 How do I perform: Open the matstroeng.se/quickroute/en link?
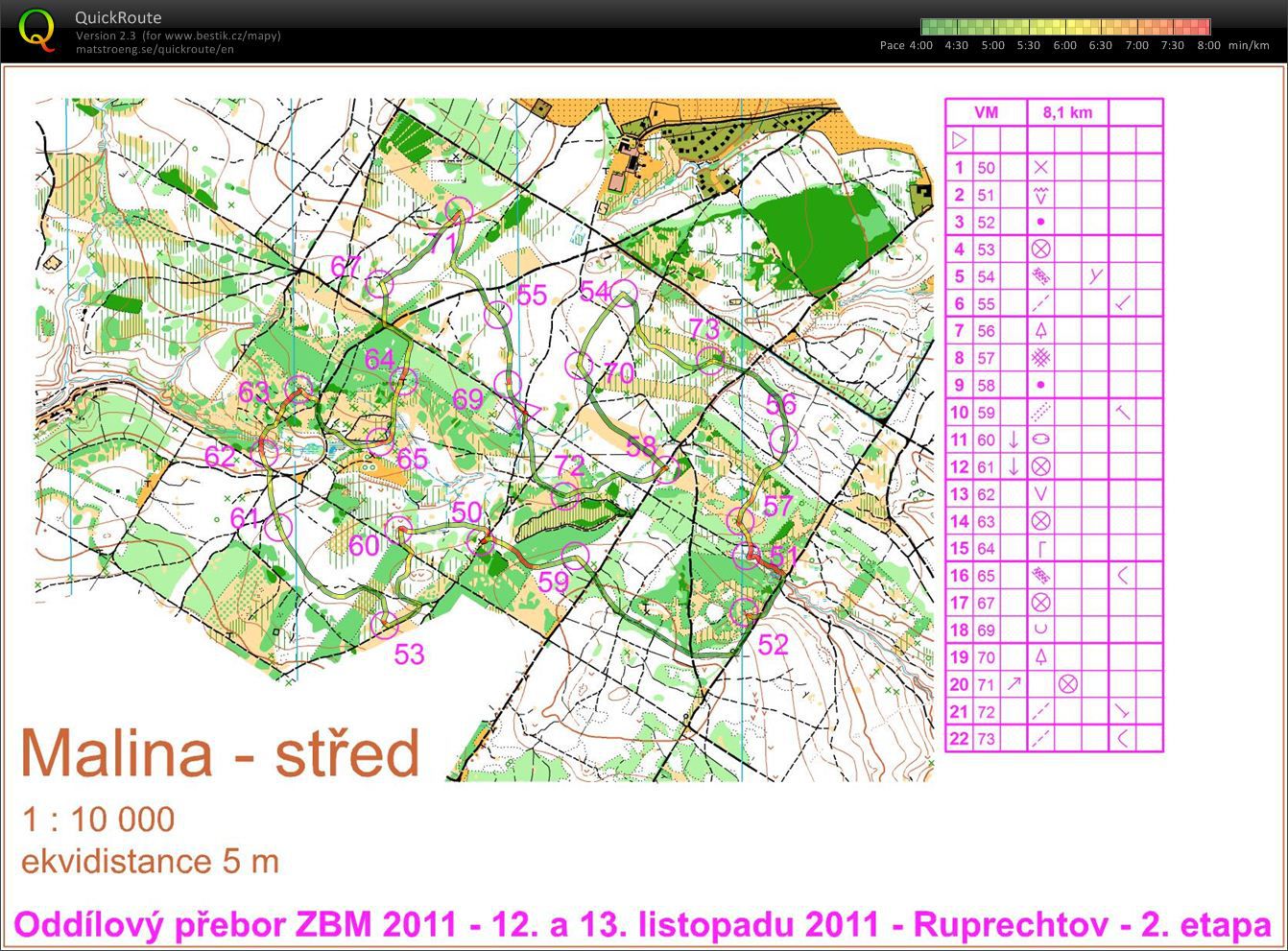click(155, 50)
